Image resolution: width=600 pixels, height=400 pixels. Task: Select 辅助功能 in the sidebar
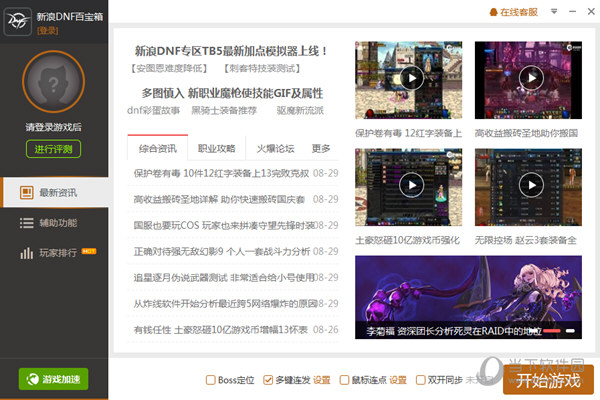pyautogui.click(x=54, y=223)
